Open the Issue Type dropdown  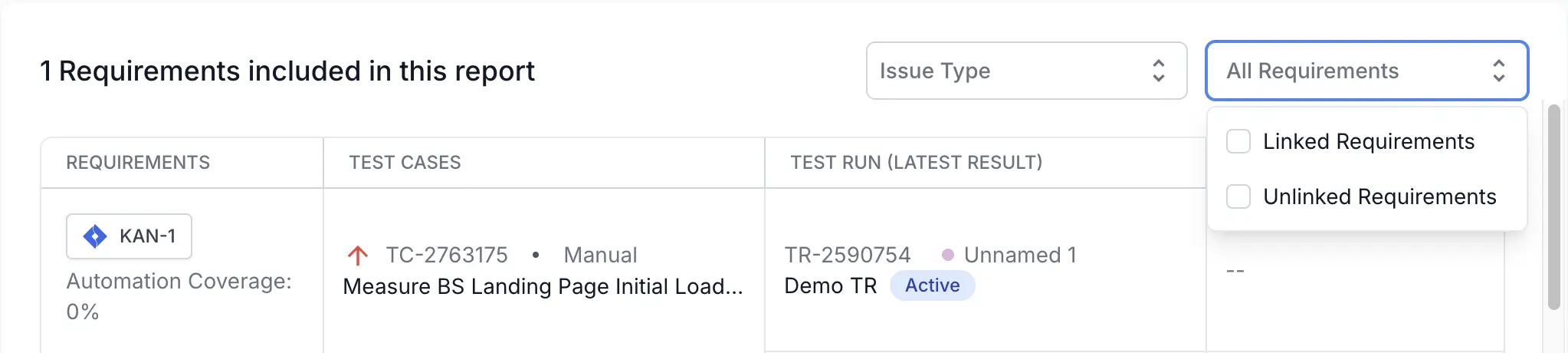[x=1026, y=71]
